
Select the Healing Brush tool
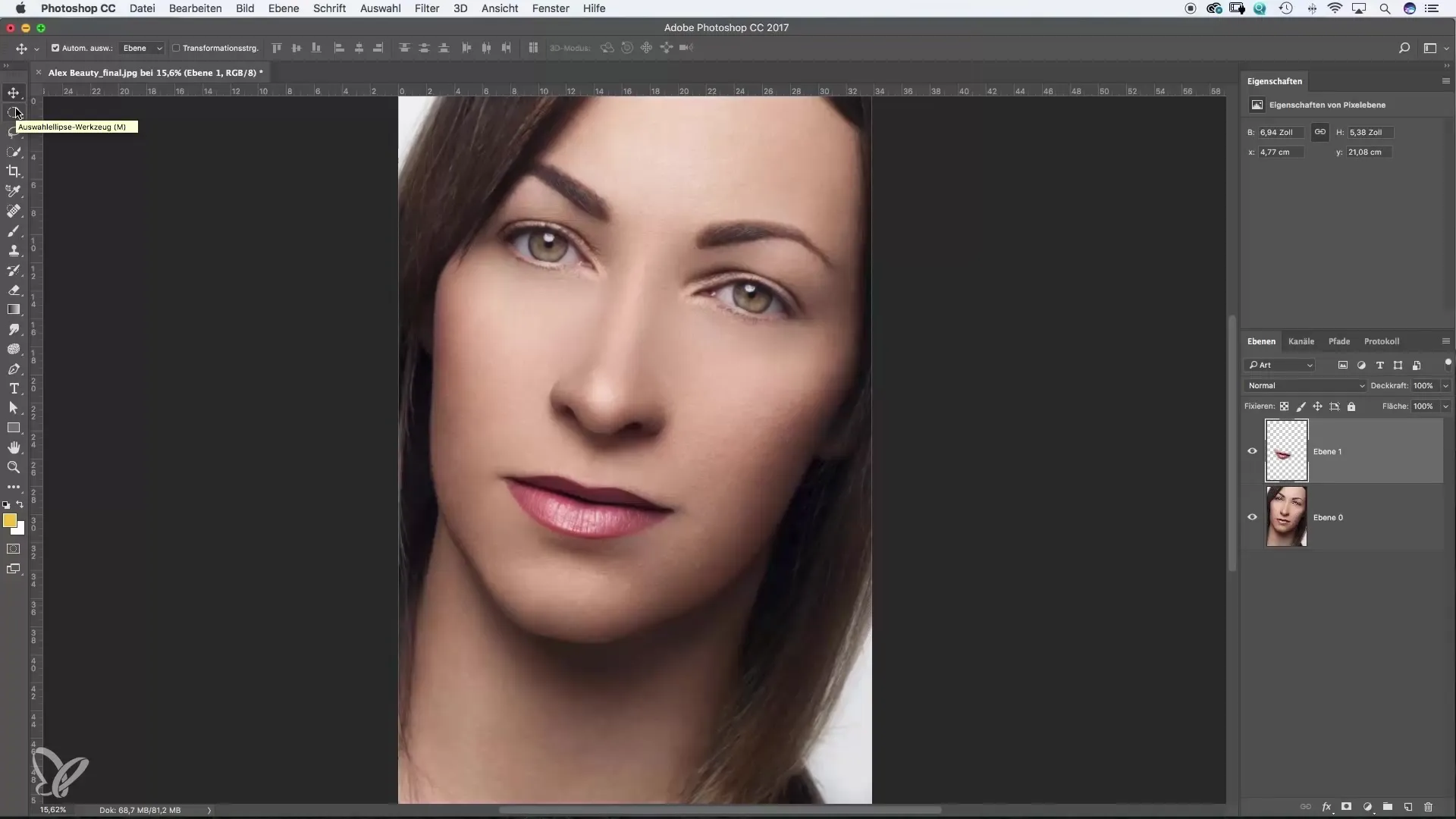point(14,211)
